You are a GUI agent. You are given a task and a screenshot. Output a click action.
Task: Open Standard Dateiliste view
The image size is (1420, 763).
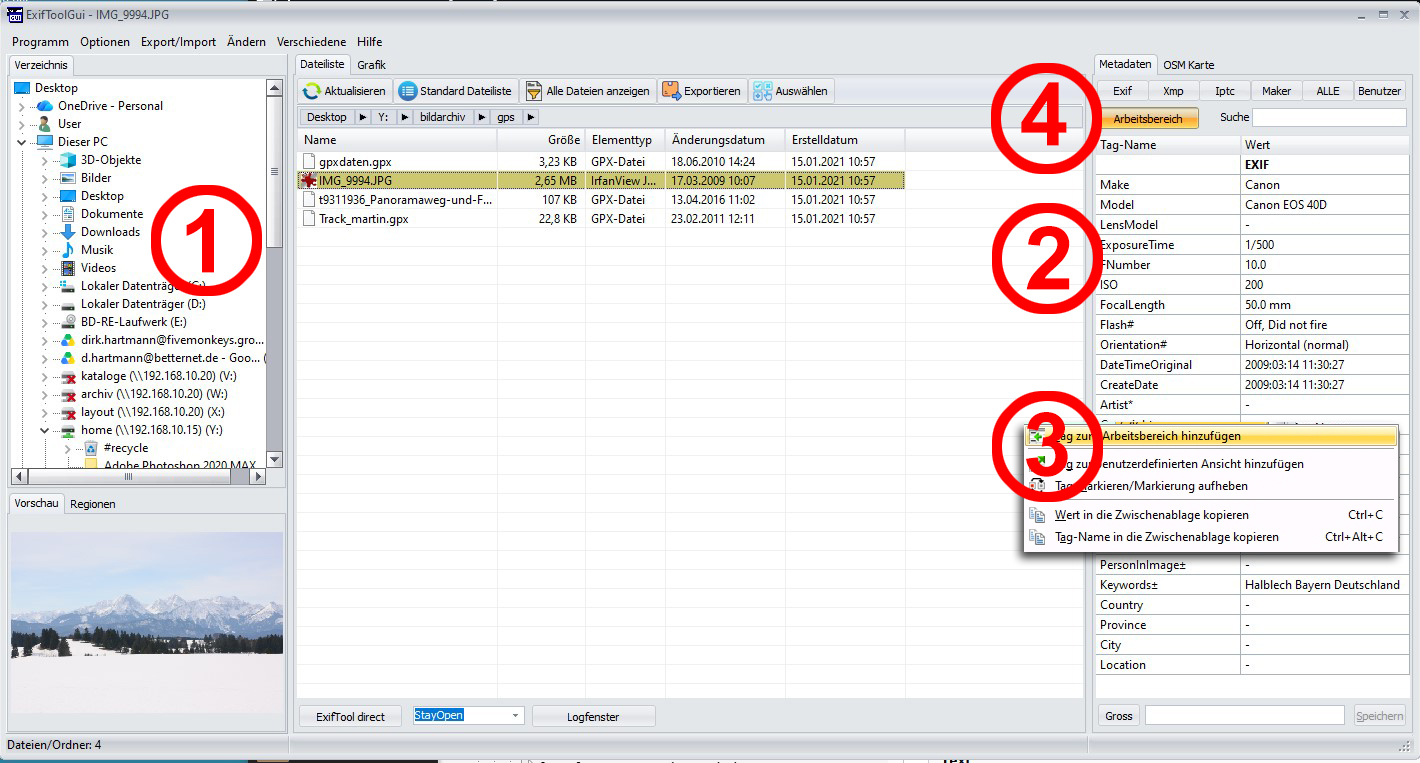456,91
